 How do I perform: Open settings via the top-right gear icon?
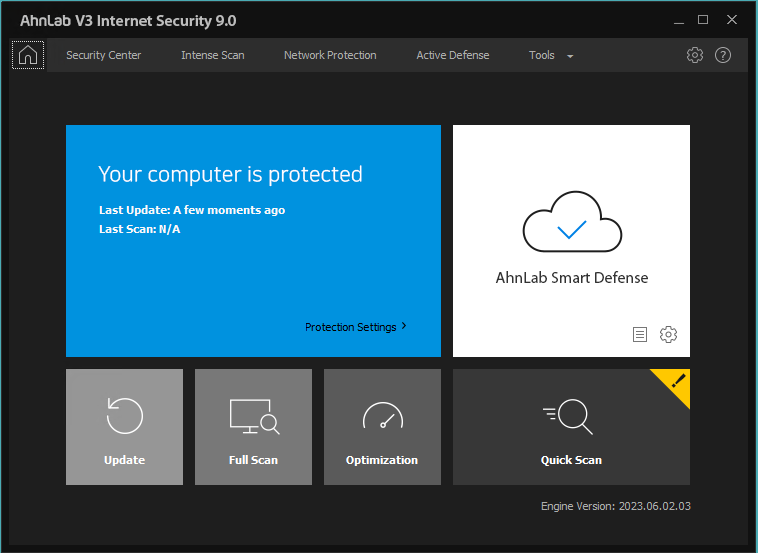point(695,55)
